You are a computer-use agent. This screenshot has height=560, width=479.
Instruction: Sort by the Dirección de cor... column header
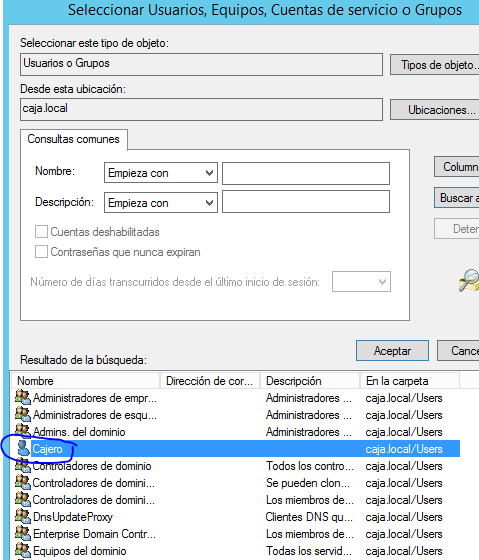210,381
